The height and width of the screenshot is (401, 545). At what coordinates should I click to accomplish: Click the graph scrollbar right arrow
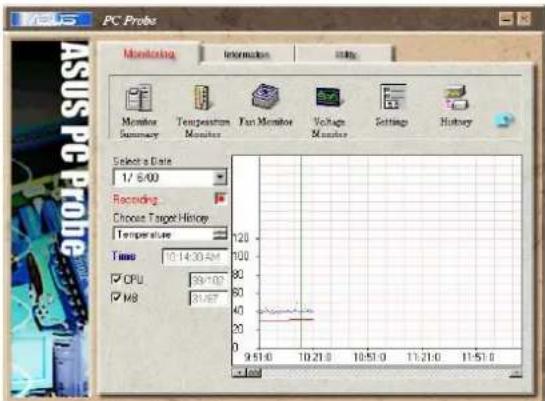[515, 373]
